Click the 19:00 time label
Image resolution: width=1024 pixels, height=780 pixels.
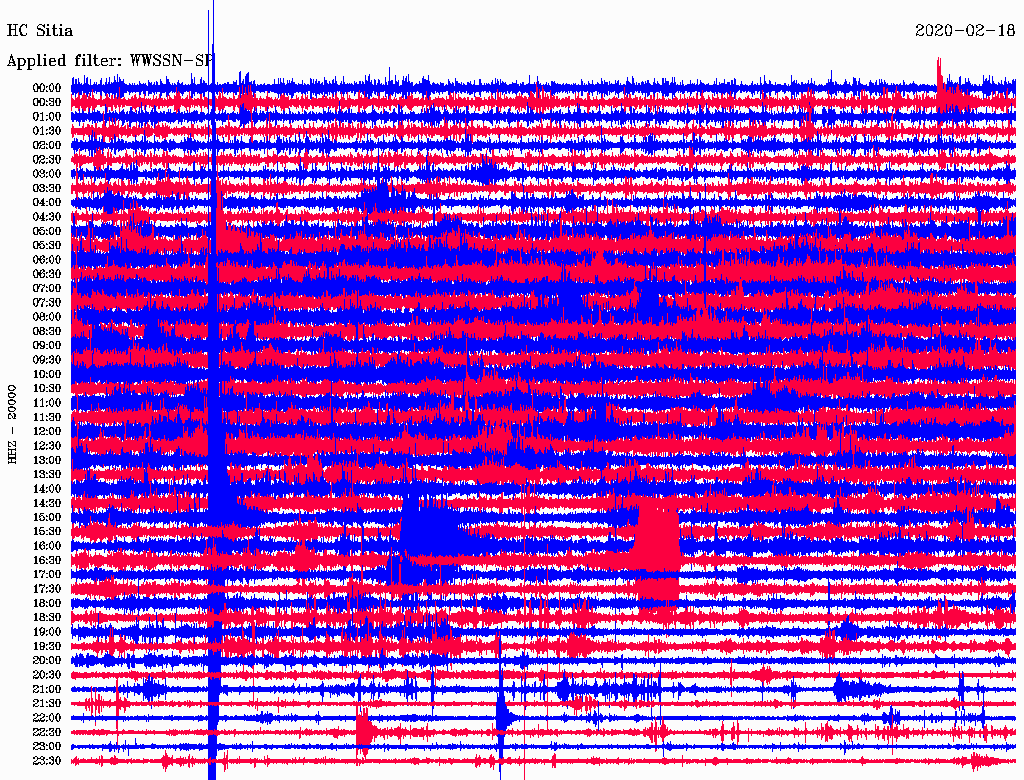(47, 632)
